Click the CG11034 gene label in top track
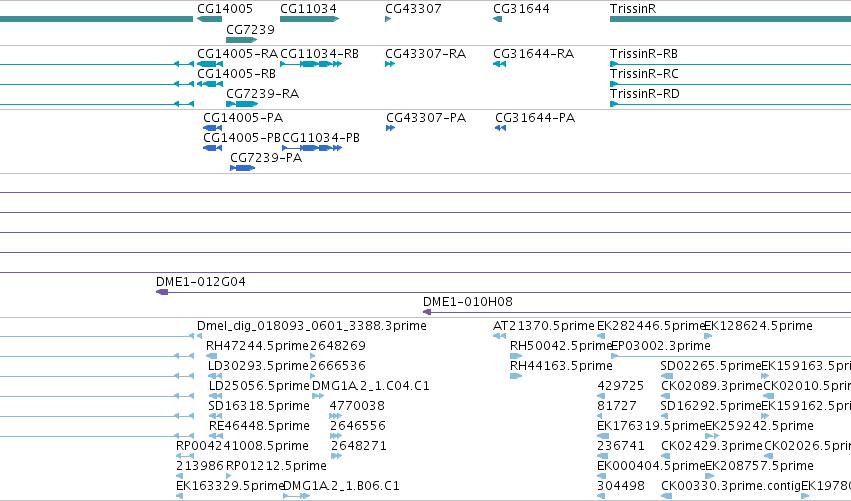 click(308, 9)
